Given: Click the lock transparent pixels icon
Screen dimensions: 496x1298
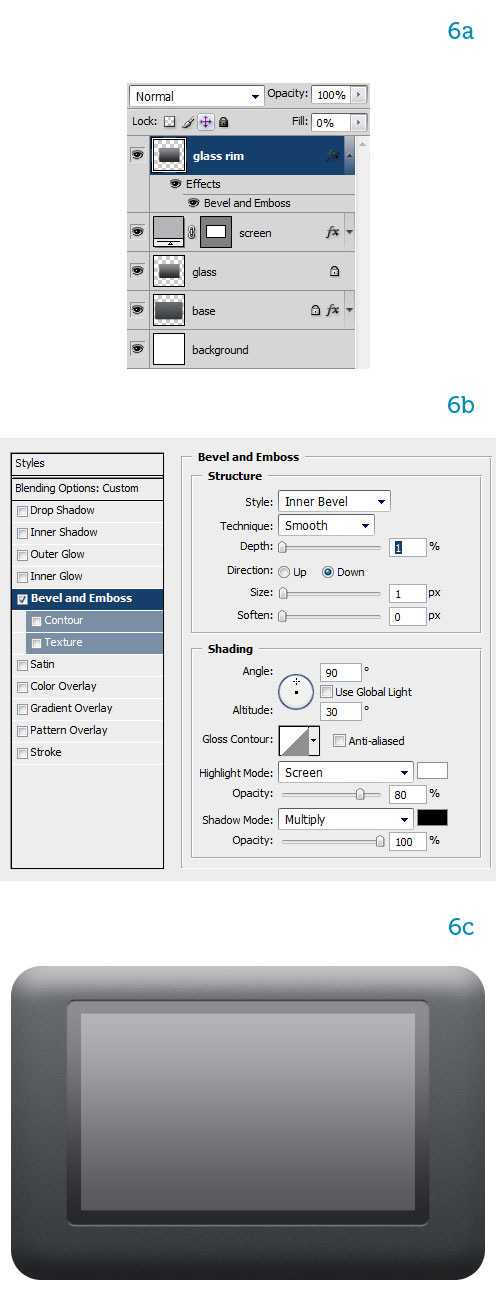Looking at the screenshot, I should click(170, 122).
